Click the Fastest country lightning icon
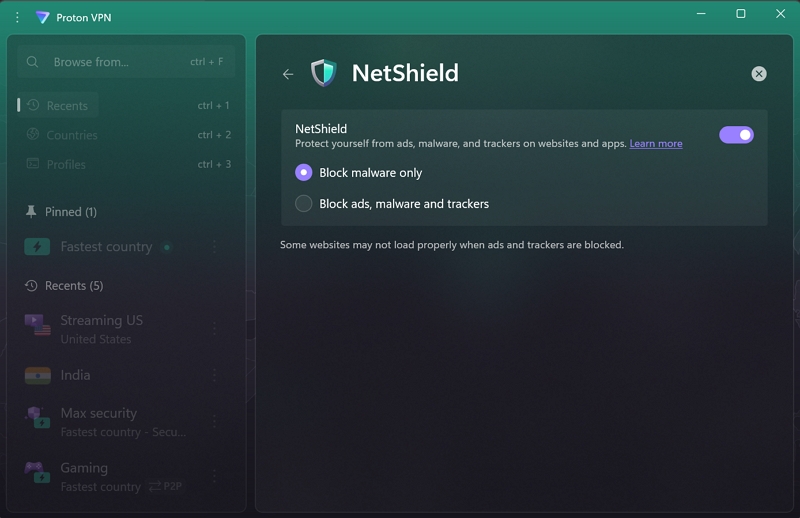Screen dimensions: 800x518 [x=37, y=247]
